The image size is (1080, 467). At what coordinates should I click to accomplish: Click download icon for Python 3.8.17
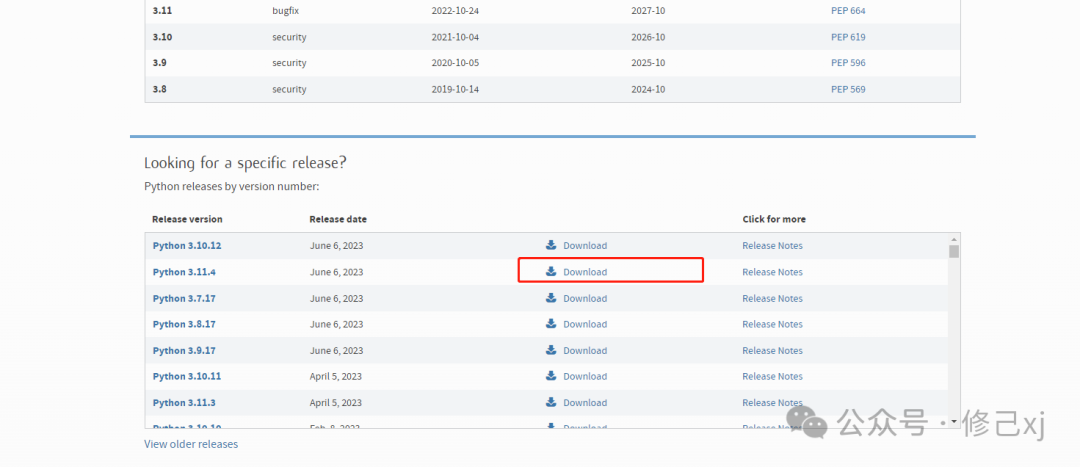[550, 323]
